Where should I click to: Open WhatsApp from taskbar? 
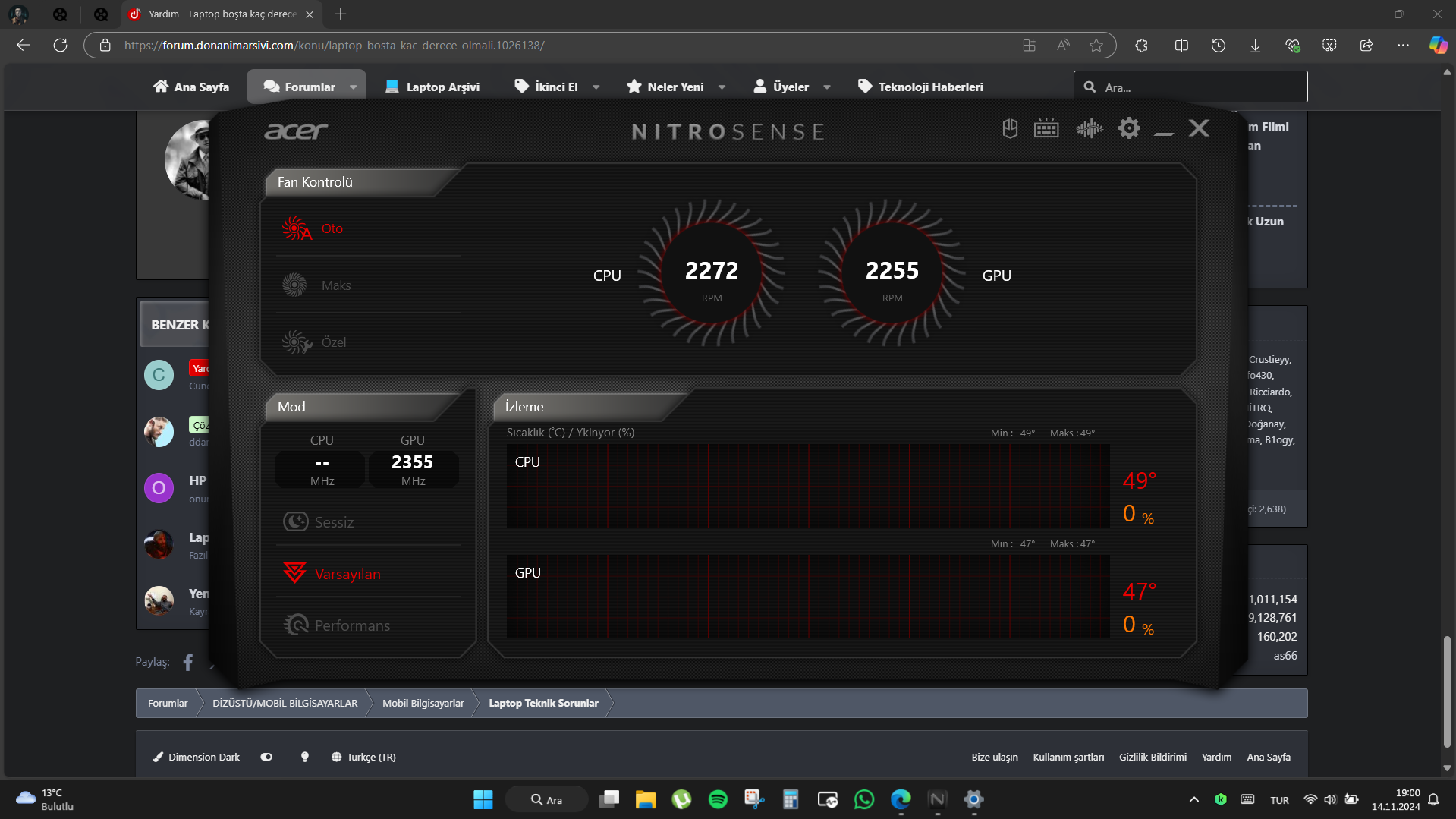tap(864, 799)
